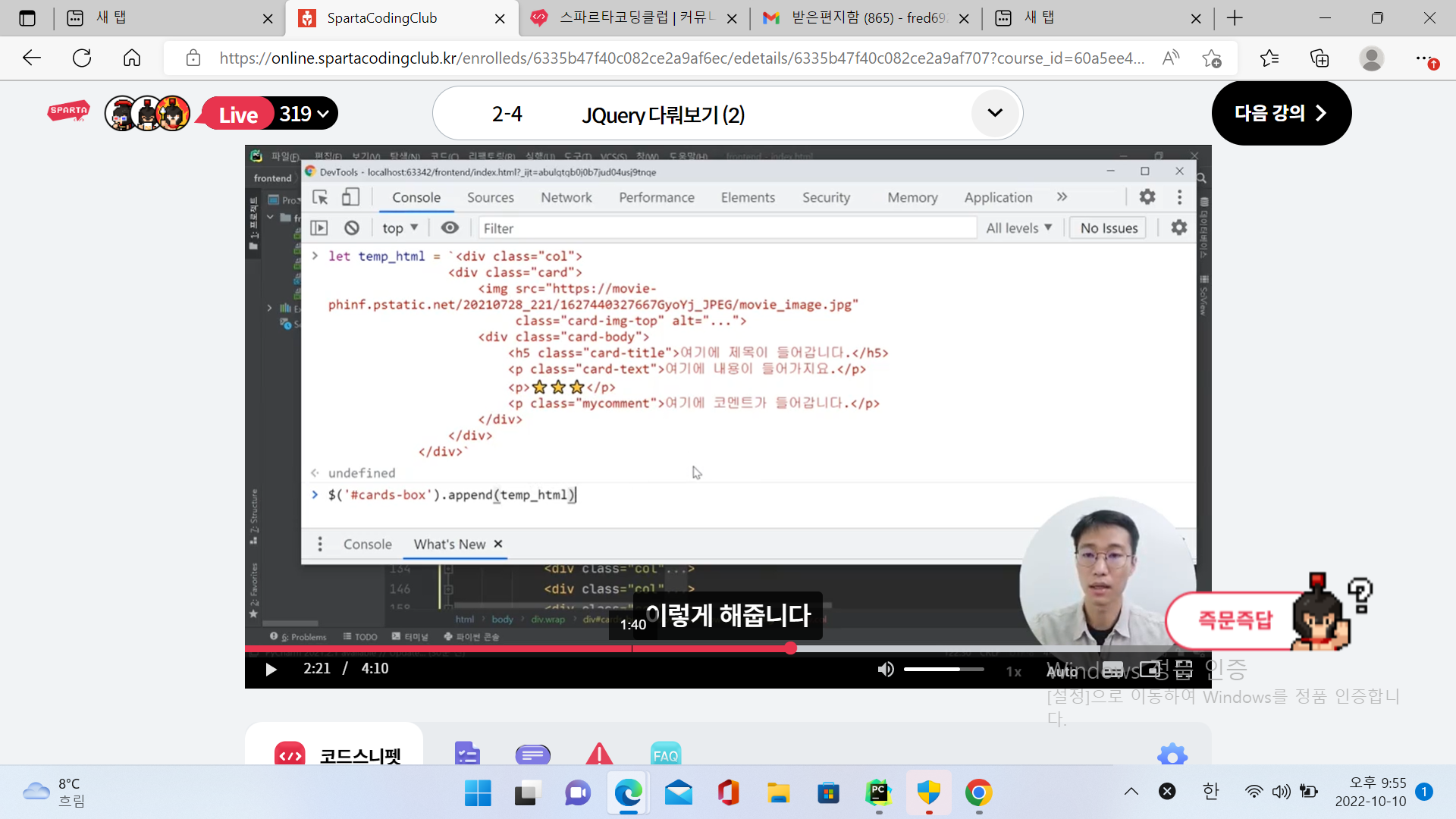
Task: Open Google Chrome from taskbar
Action: click(978, 792)
